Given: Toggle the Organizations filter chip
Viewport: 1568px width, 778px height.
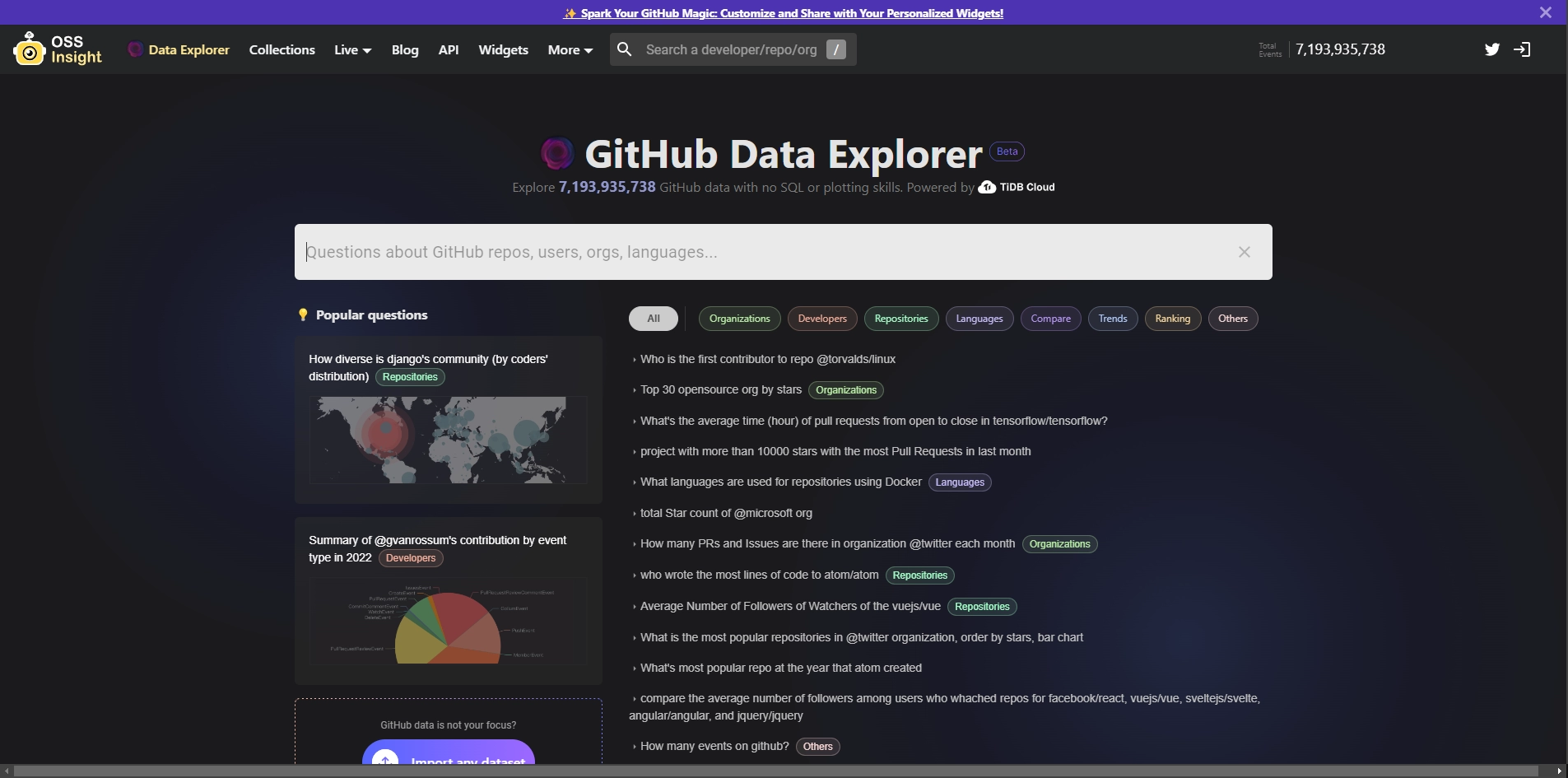Looking at the screenshot, I should pyautogui.click(x=739, y=319).
